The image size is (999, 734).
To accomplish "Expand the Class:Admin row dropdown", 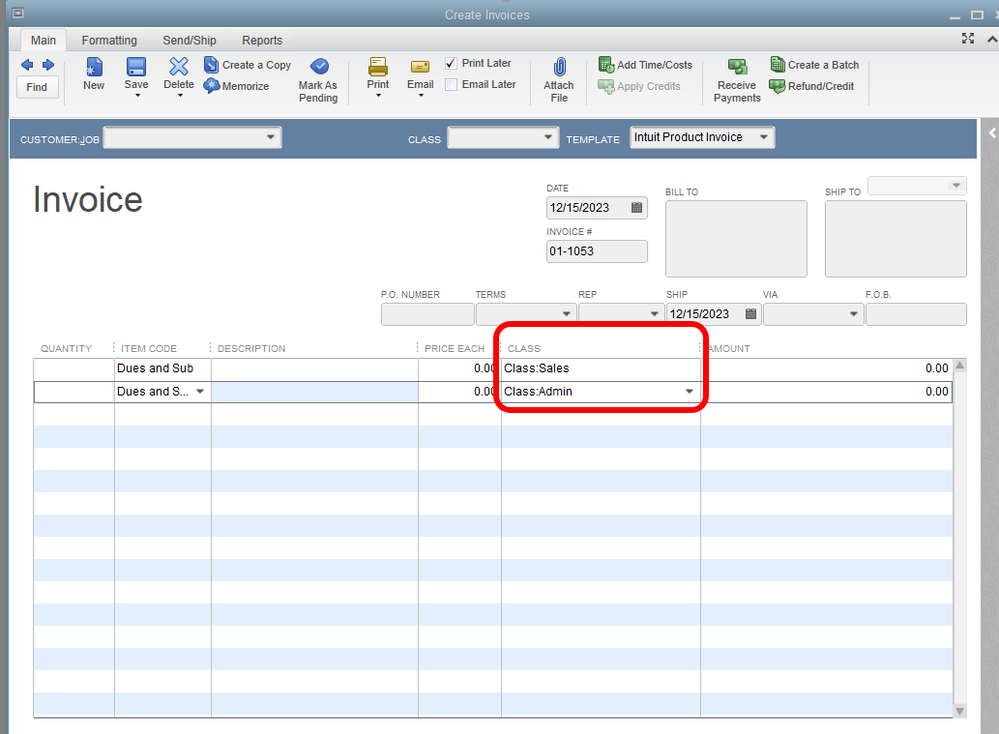I will 689,392.
